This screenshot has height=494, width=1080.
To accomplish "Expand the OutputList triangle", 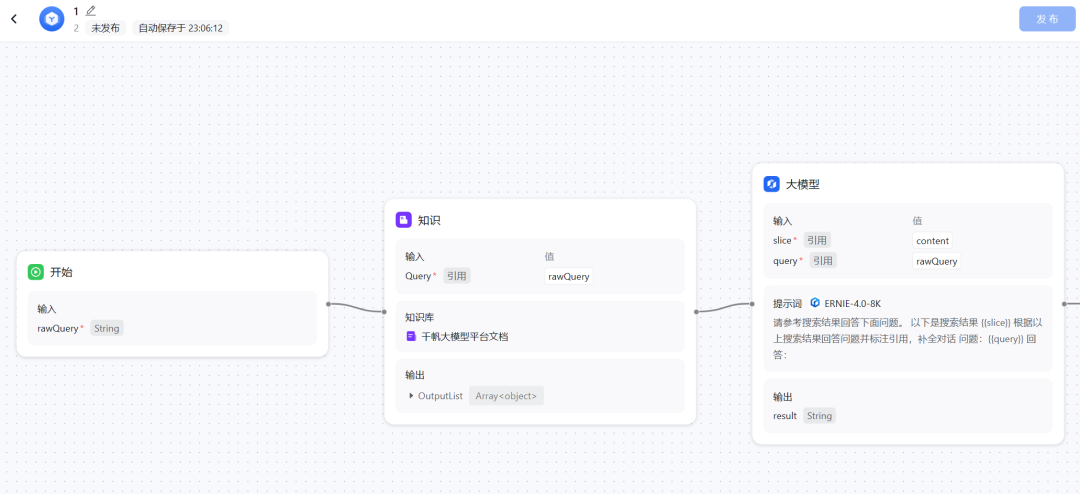I will (x=411, y=395).
